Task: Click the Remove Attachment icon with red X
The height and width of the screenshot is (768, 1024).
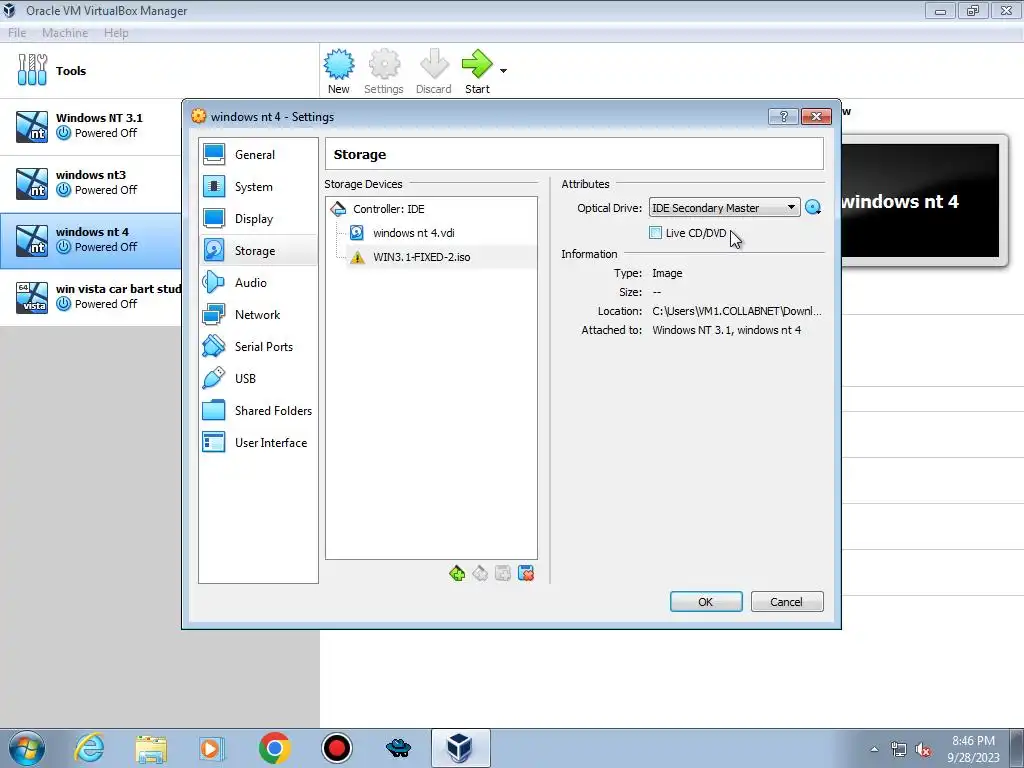Action: click(x=526, y=573)
